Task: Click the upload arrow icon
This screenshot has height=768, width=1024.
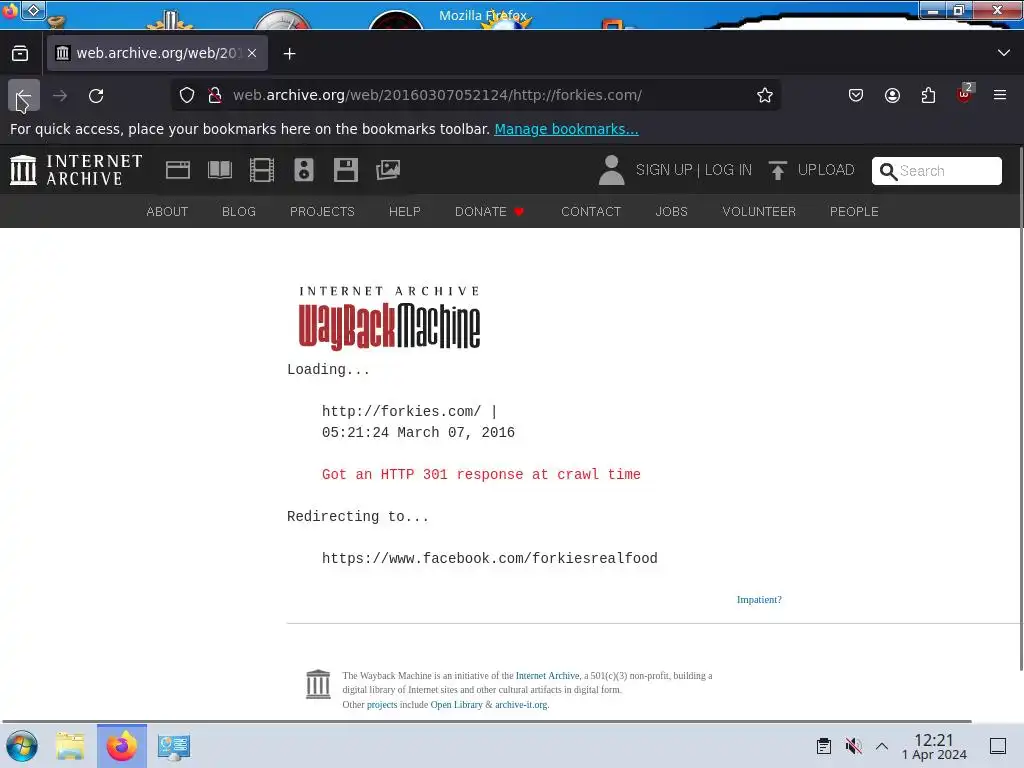Action: (x=777, y=170)
